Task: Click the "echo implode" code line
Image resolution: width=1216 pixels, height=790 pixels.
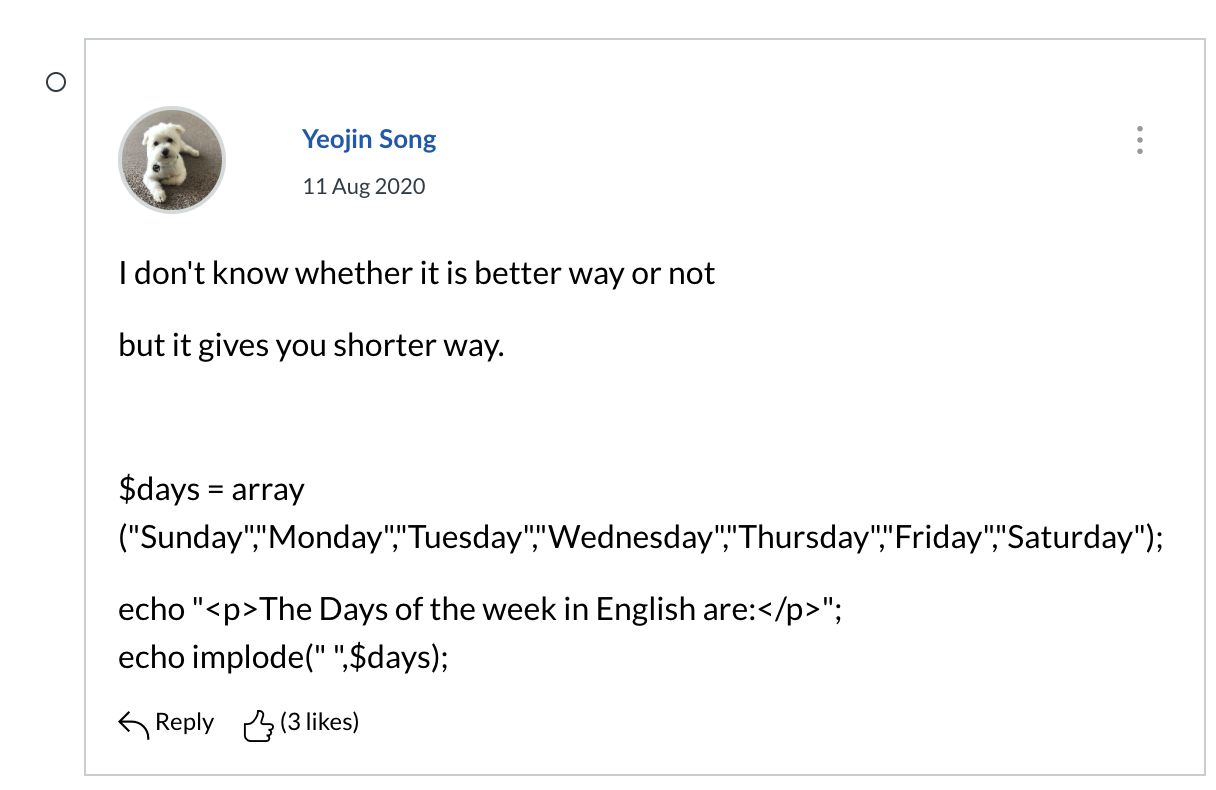Action: coord(283,657)
